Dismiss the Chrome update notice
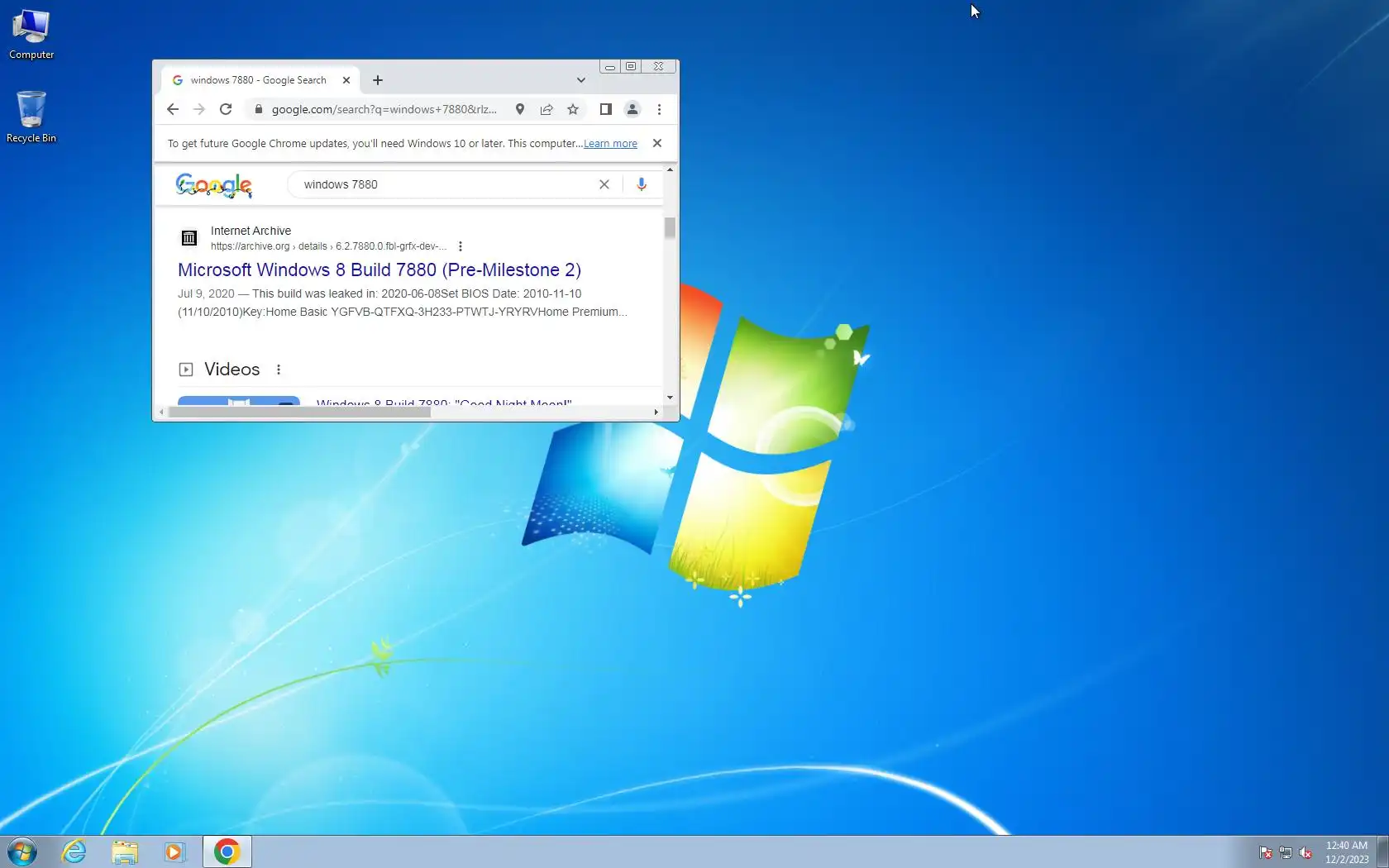 [657, 143]
